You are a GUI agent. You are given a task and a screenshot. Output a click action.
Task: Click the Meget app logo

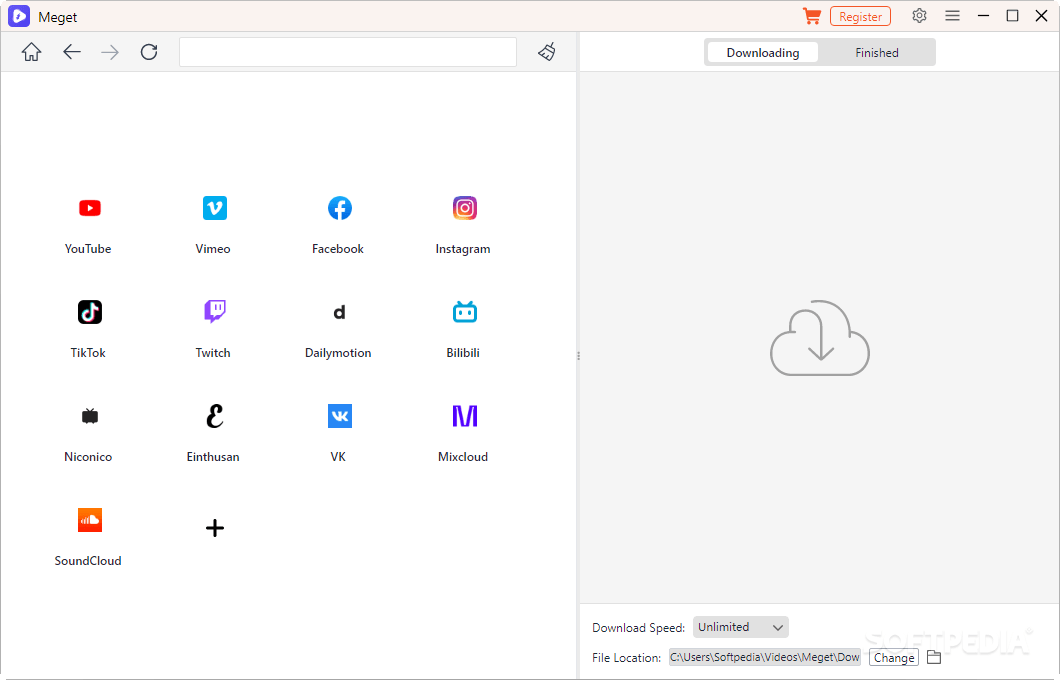tap(19, 16)
